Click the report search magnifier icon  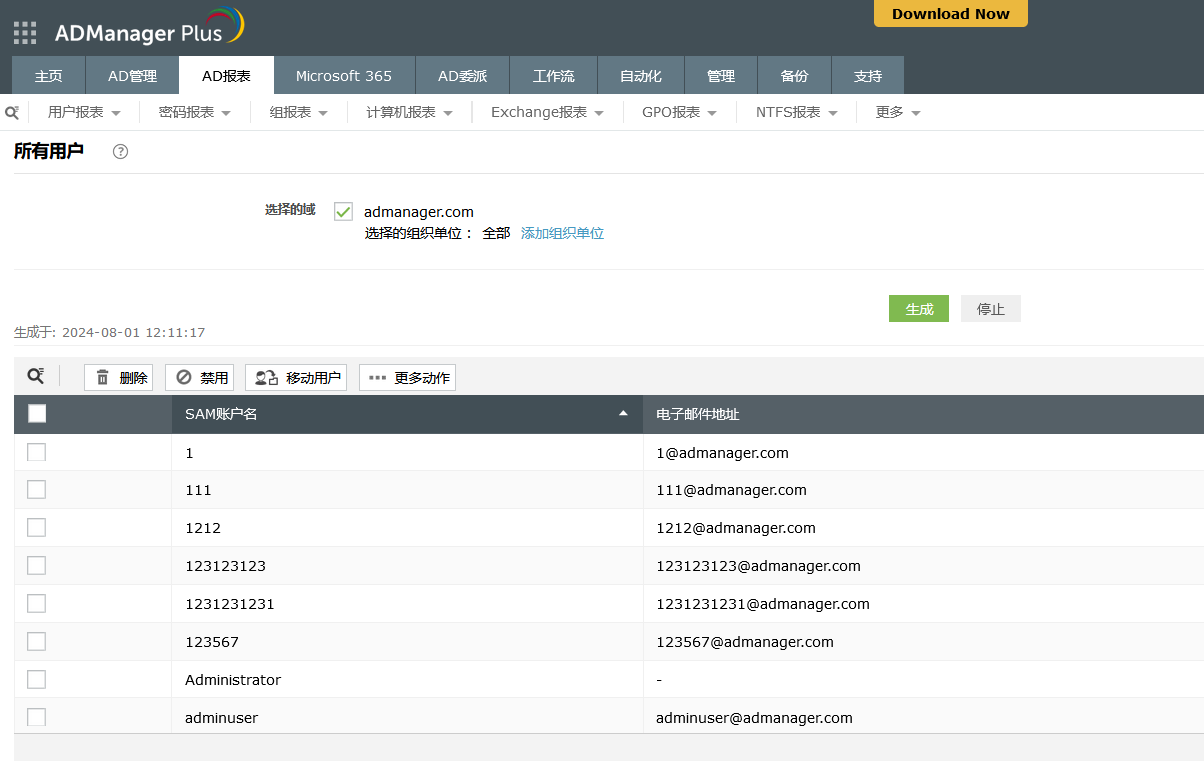click(x=12, y=113)
